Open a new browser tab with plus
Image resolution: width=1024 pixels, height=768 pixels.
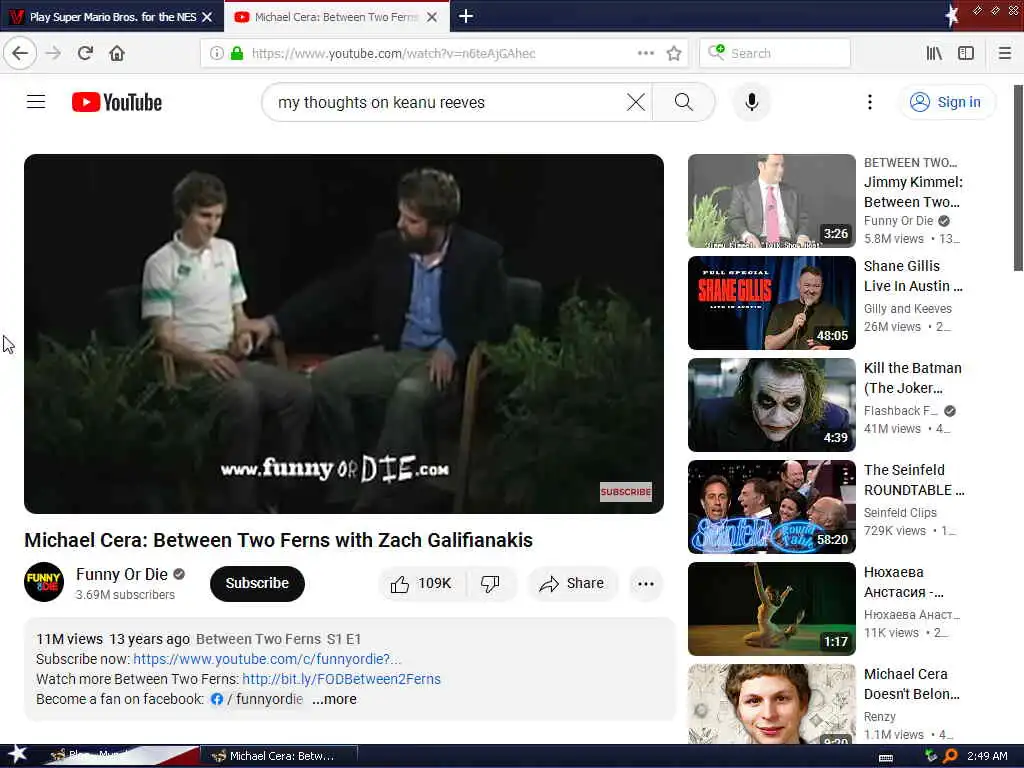[466, 16]
